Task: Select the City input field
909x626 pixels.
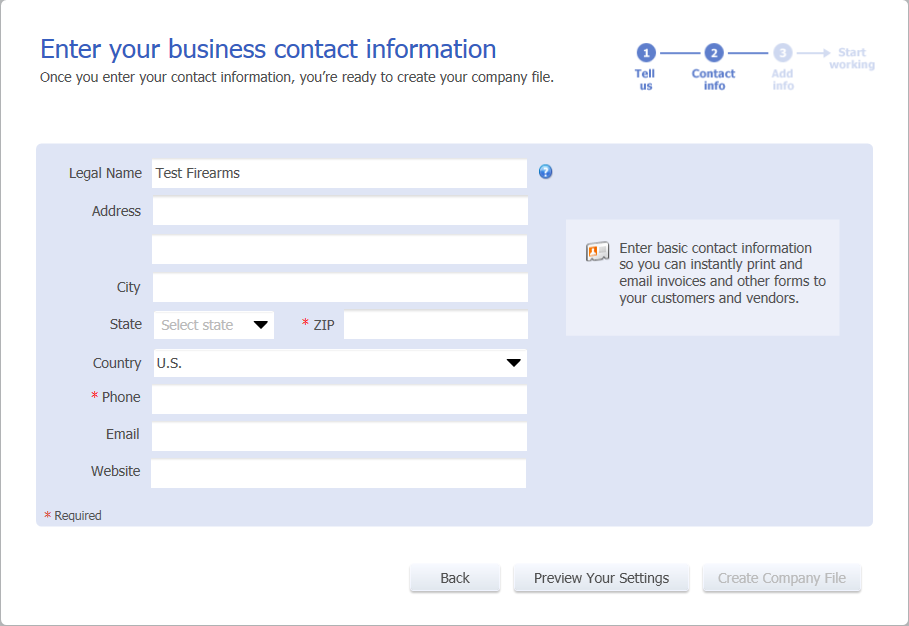Action: 340,287
